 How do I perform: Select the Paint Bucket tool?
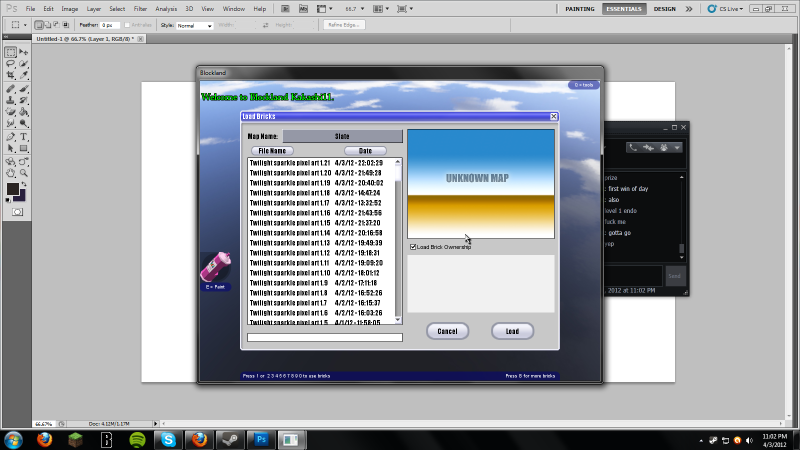point(23,112)
